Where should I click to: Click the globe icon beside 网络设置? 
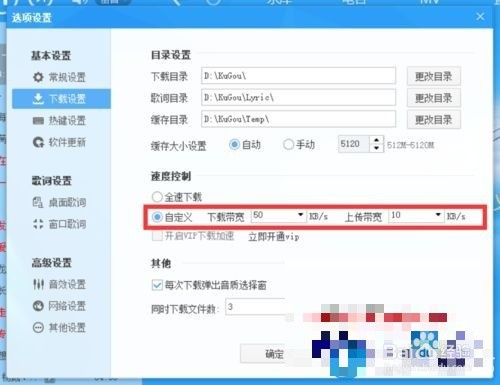pyautogui.click(x=38, y=306)
